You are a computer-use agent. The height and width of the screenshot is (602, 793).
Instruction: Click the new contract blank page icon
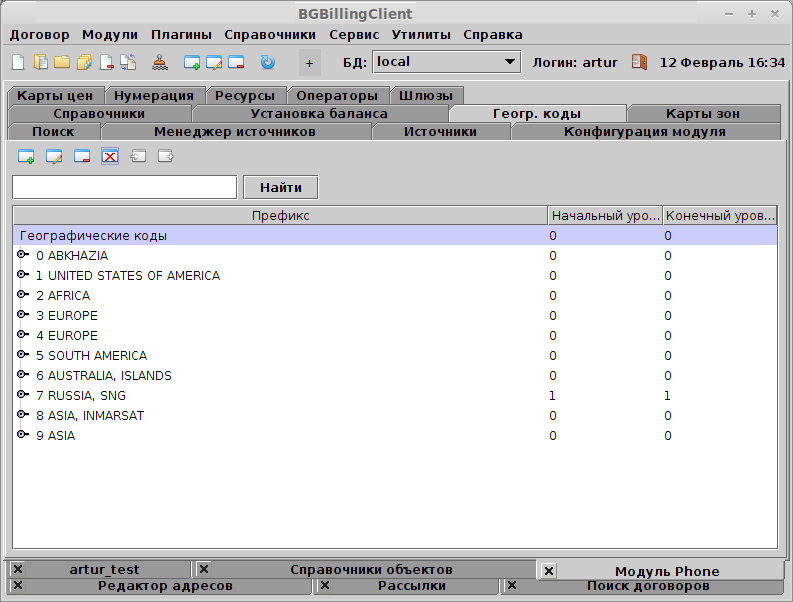(17, 62)
